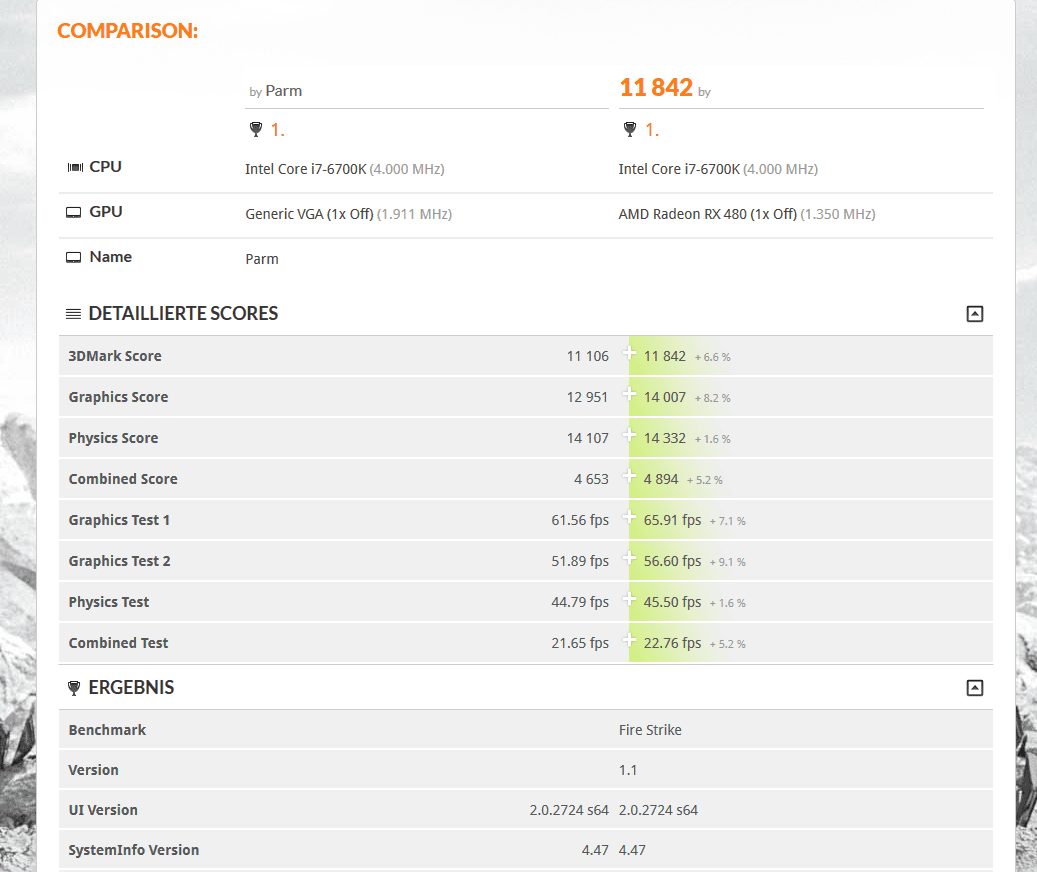Click the plus icon in Combined Test row
This screenshot has width=1037, height=872.
[x=629, y=641]
